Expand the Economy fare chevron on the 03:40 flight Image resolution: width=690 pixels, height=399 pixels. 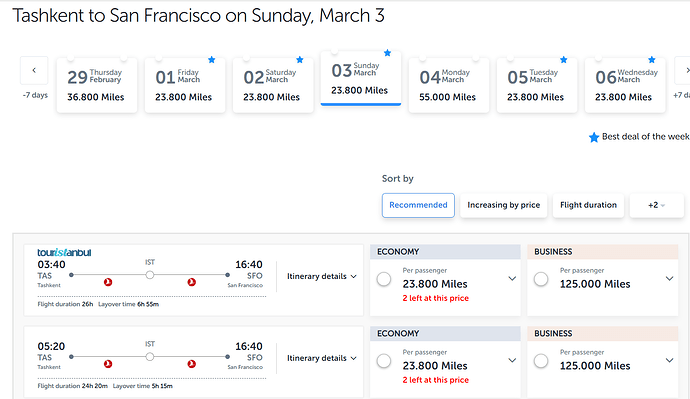tap(512, 278)
